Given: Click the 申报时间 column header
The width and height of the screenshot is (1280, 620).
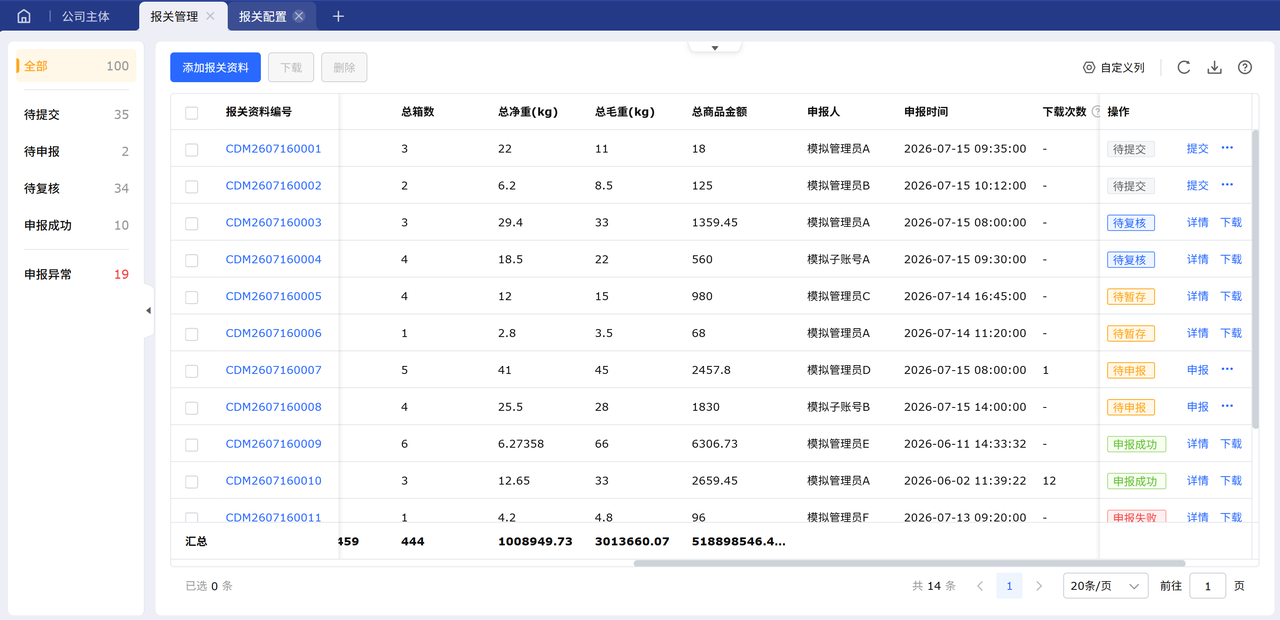Looking at the screenshot, I should click(x=925, y=112).
